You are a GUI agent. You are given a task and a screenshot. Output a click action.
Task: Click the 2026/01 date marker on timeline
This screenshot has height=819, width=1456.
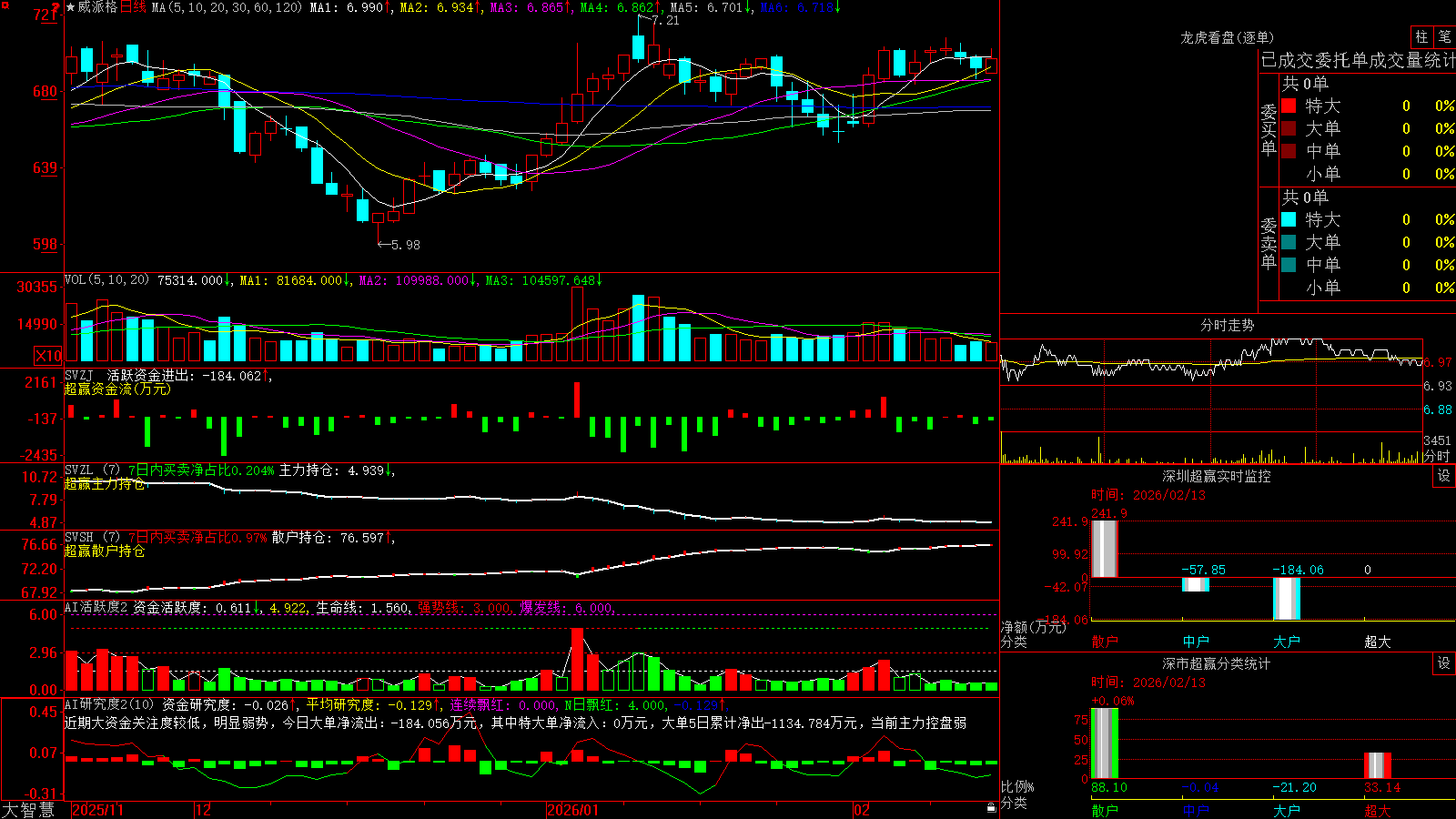(573, 810)
